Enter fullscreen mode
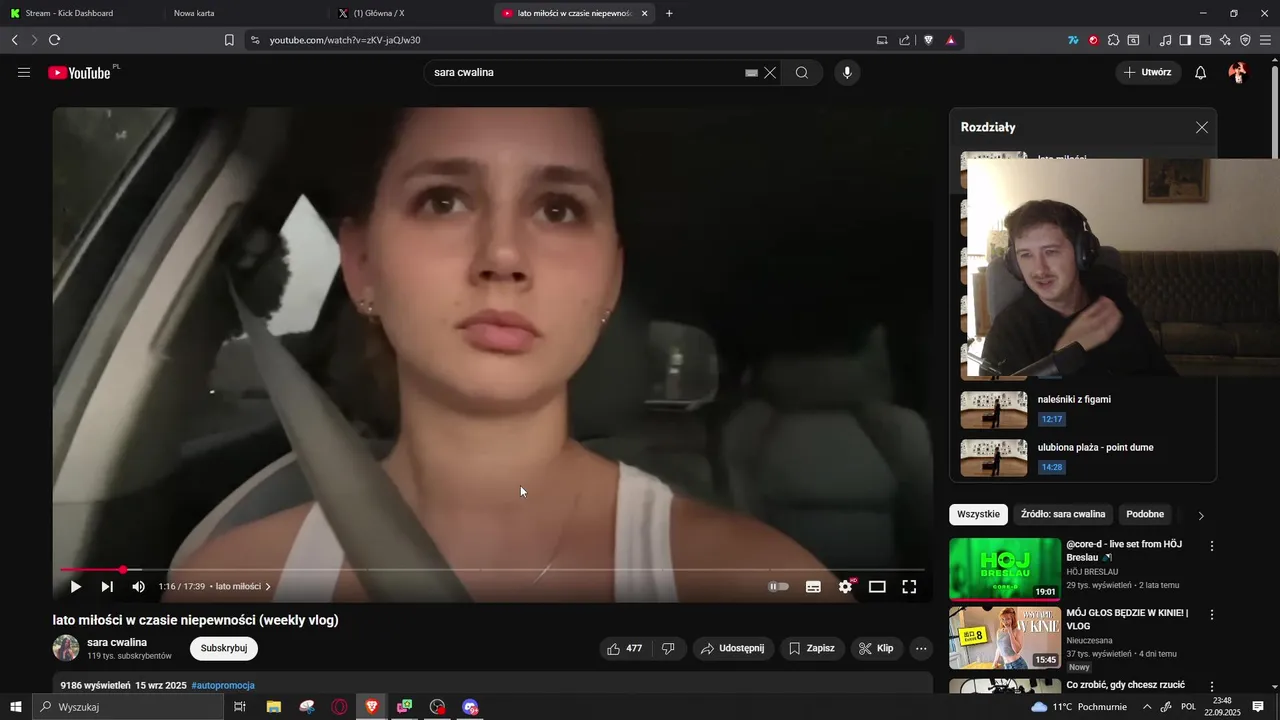1280x720 pixels. (909, 587)
